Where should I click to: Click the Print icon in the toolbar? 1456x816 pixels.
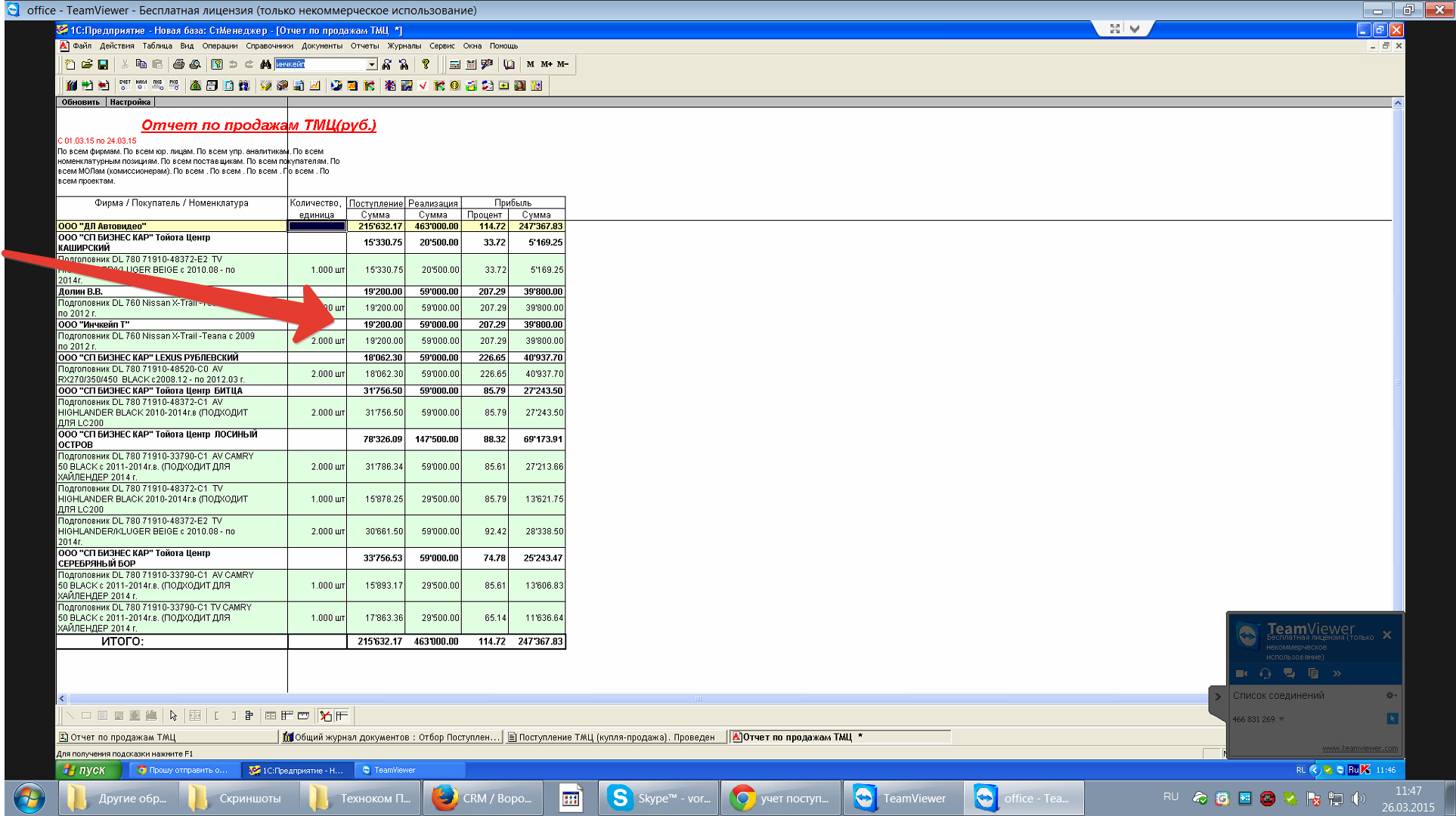[178, 65]
